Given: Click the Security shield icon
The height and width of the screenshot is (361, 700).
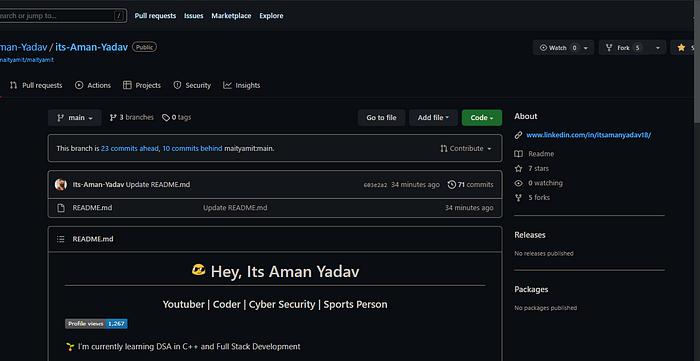Looking at the screenshot, I should [x=177, y=85].
